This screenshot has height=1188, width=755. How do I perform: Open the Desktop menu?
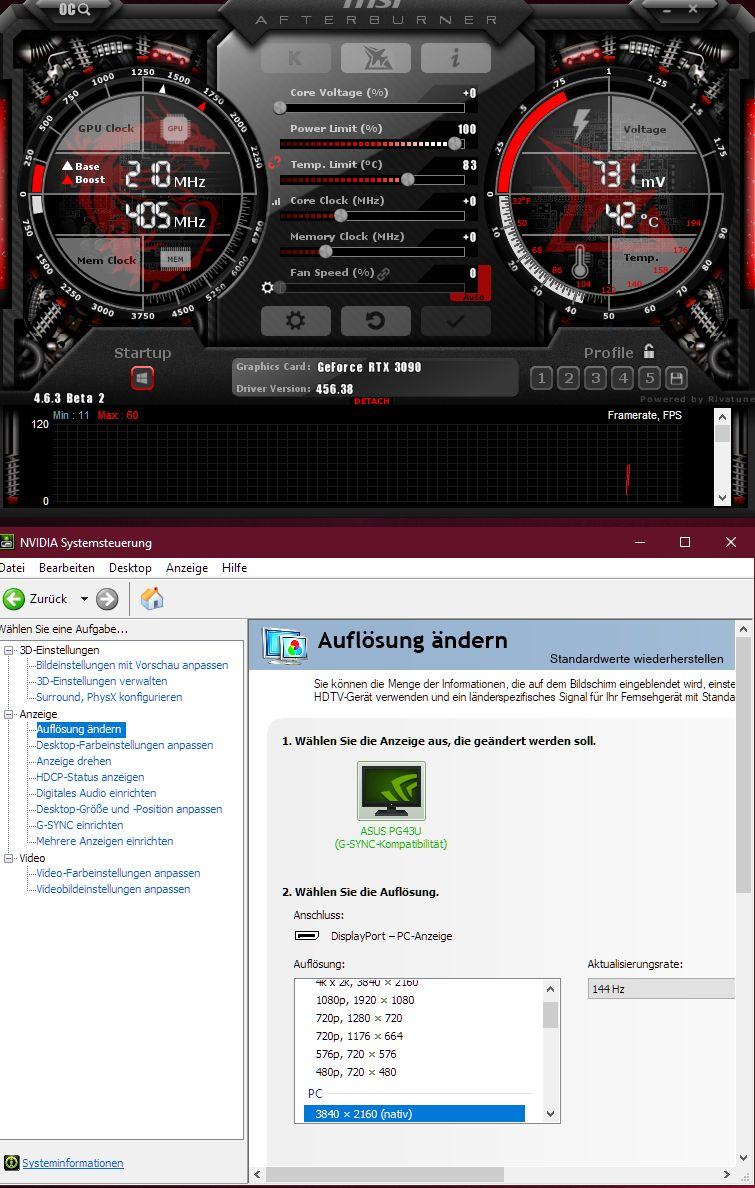tap(130, 567)
